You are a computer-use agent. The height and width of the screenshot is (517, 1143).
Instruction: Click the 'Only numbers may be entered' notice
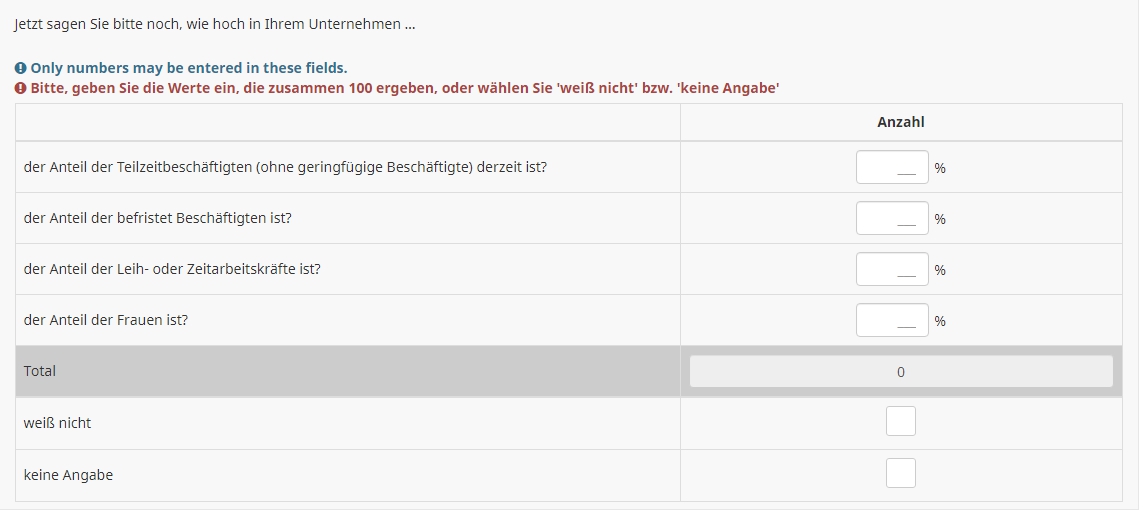pos(188,68)
